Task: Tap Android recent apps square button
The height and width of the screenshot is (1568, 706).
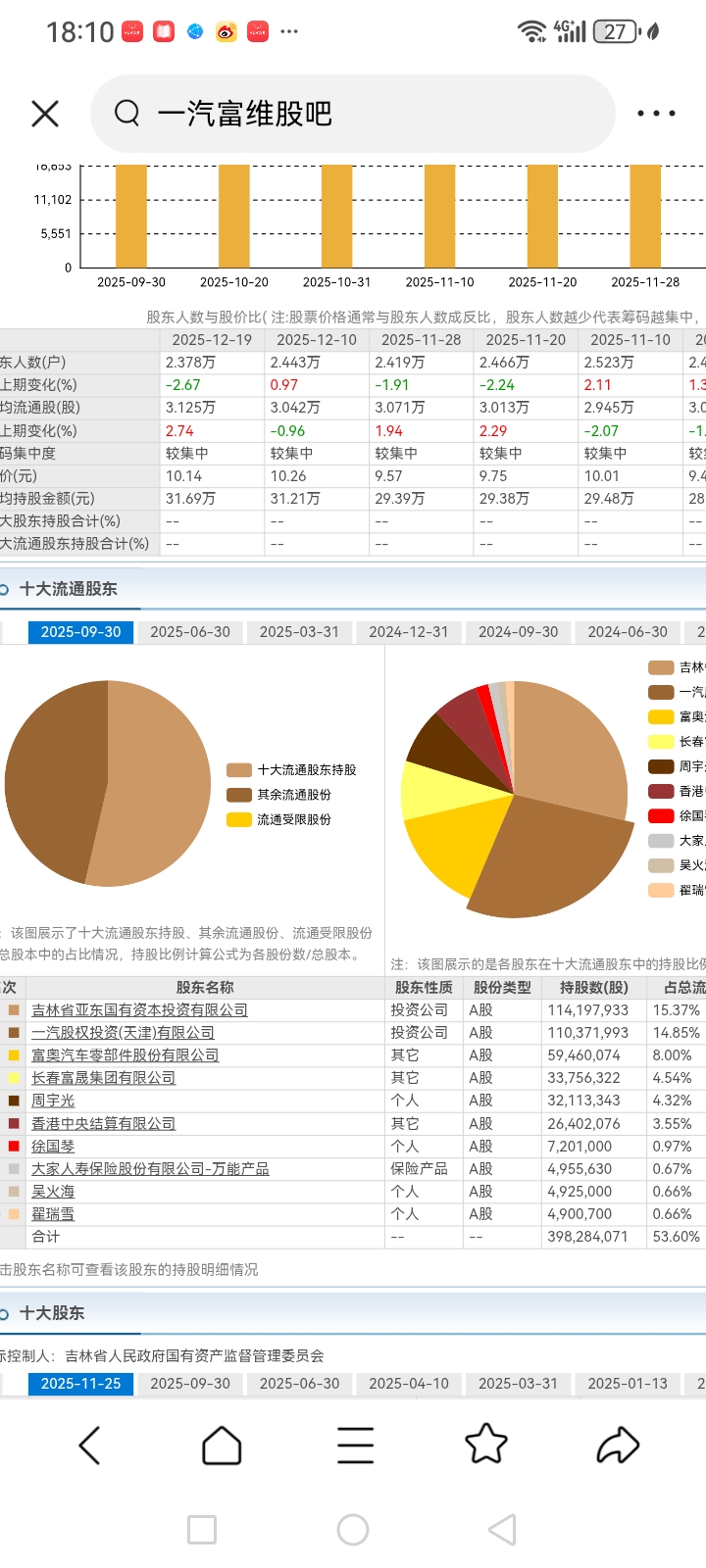Action: coord(202,1530)
